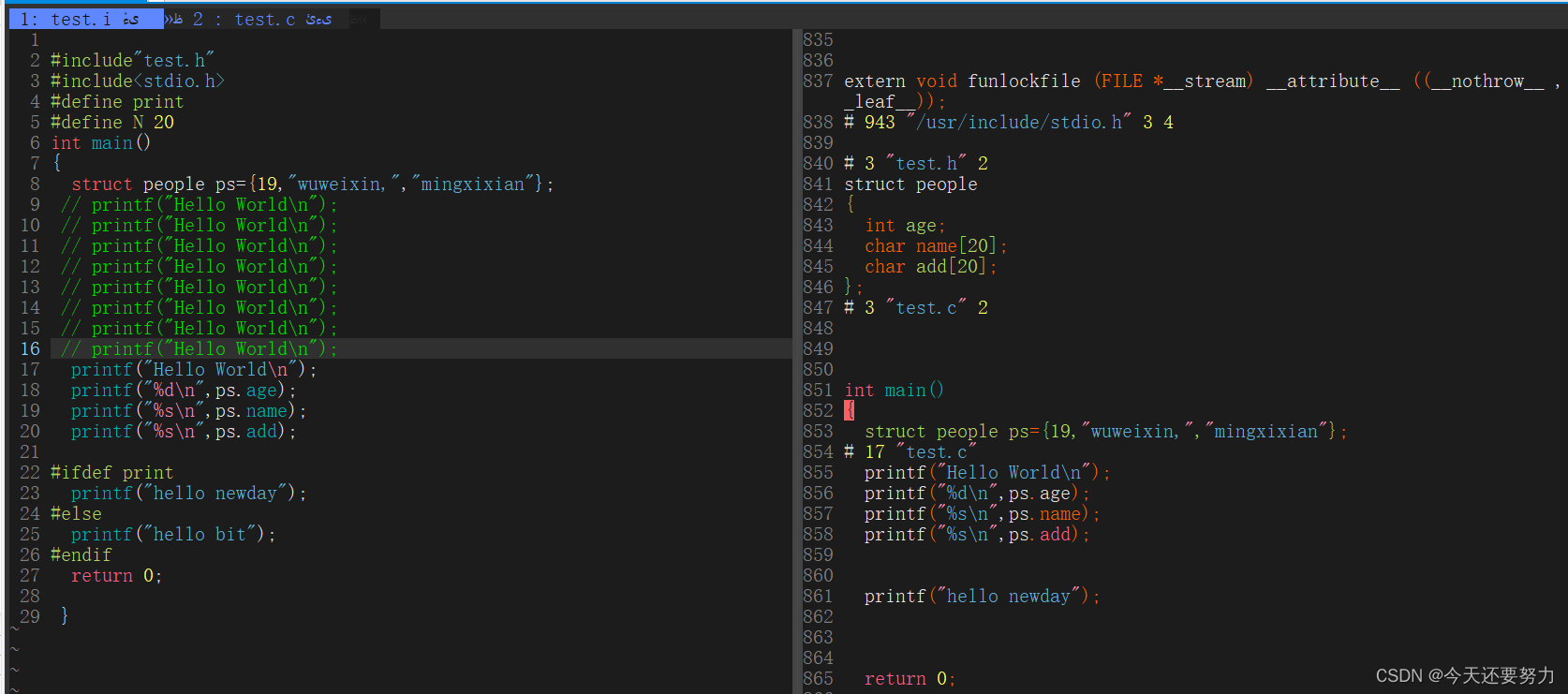Click the '# 3 "test.c" 2' marker line
This screenshot has width=1568, height=694.
[916, 308]
